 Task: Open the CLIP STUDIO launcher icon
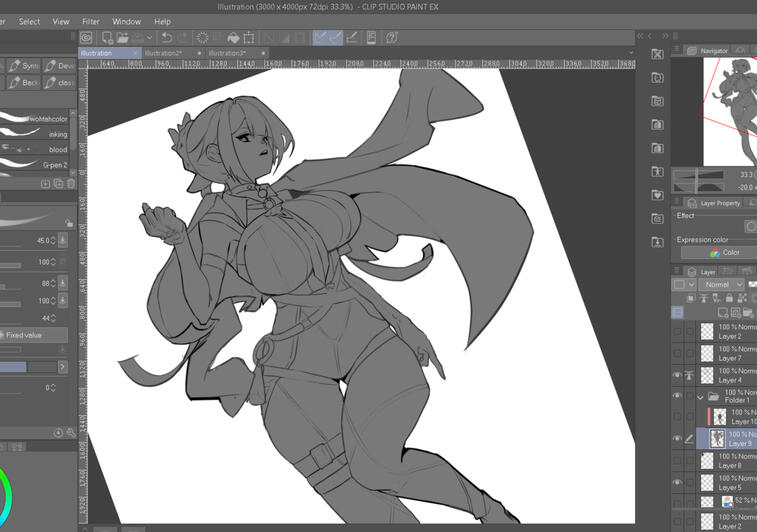(x=86, y=38)
